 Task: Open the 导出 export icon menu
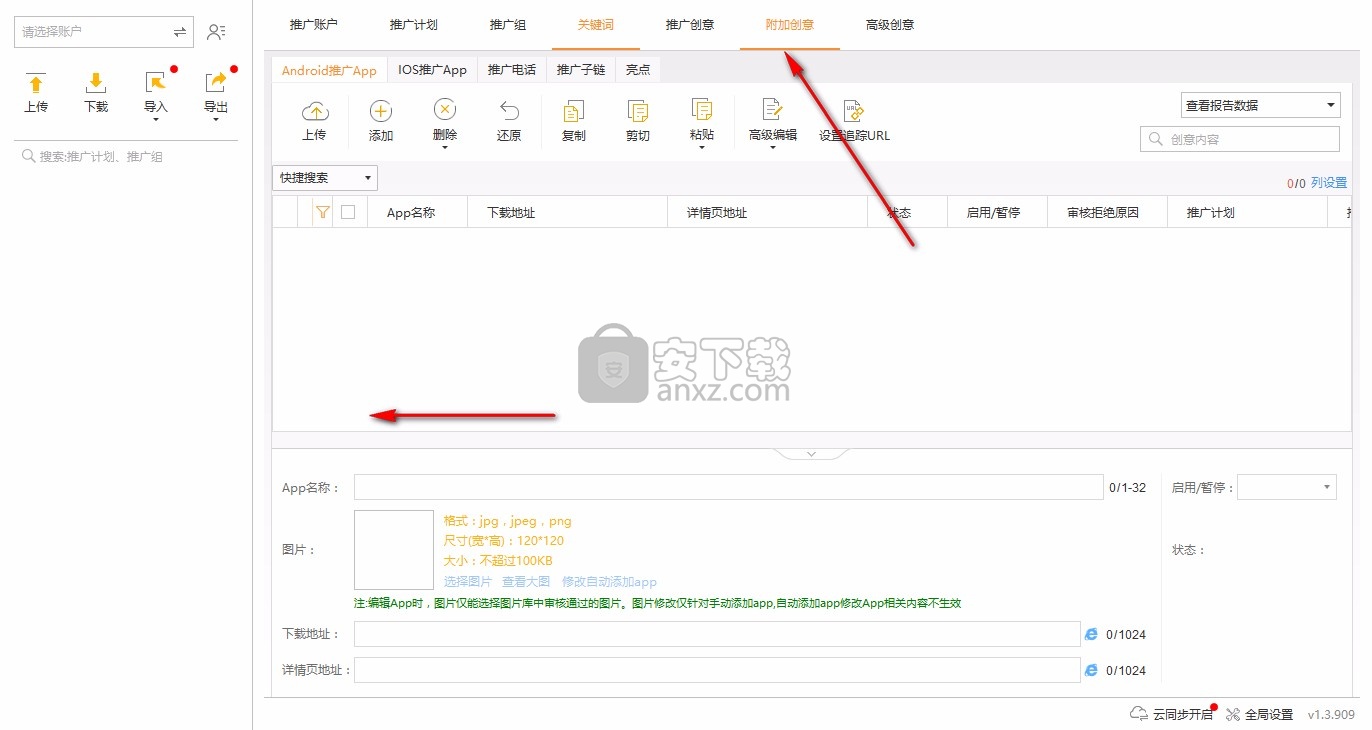[x=216, y=83]
